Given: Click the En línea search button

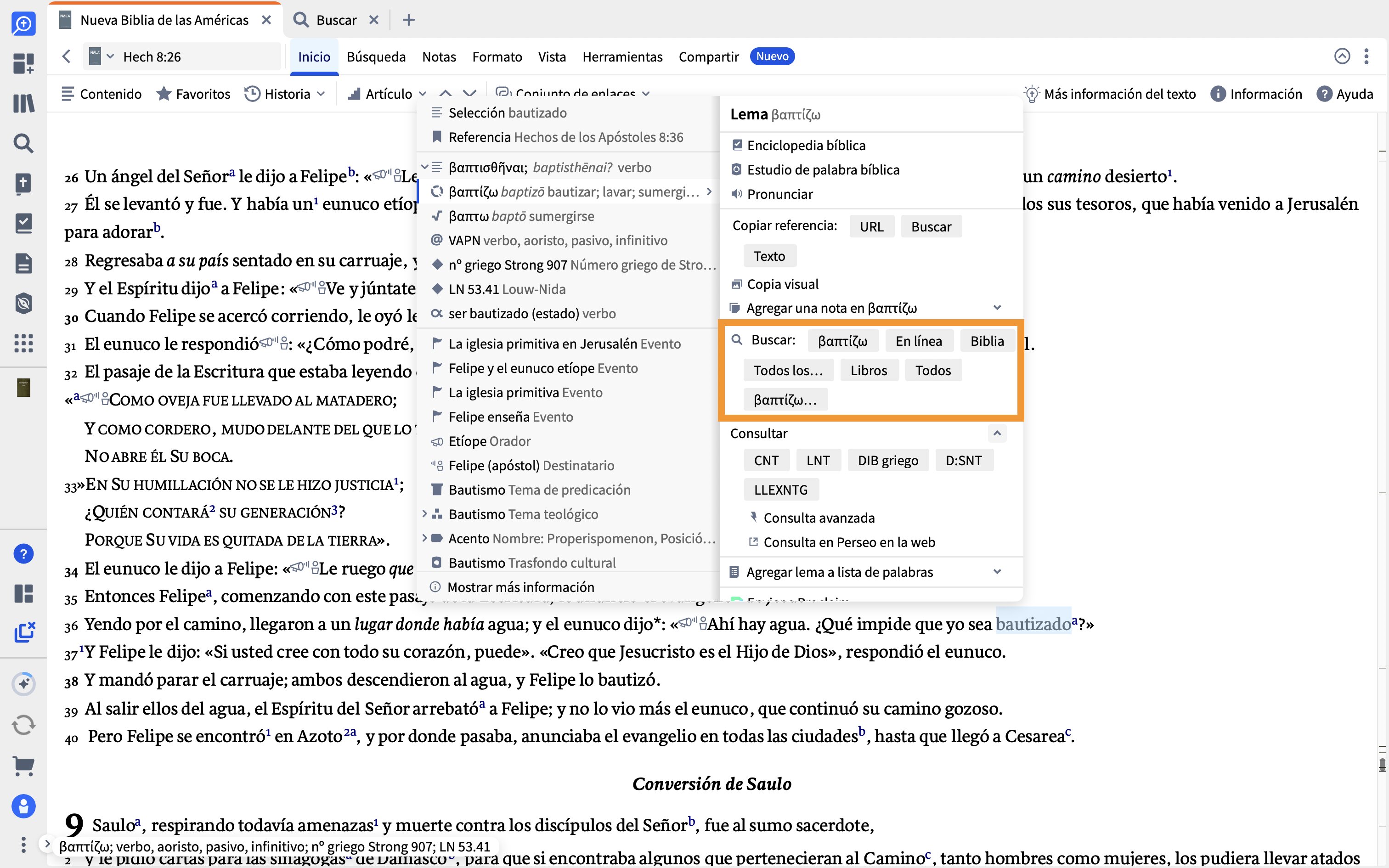Looking at the screenshot, I should [x=919, y=341].
